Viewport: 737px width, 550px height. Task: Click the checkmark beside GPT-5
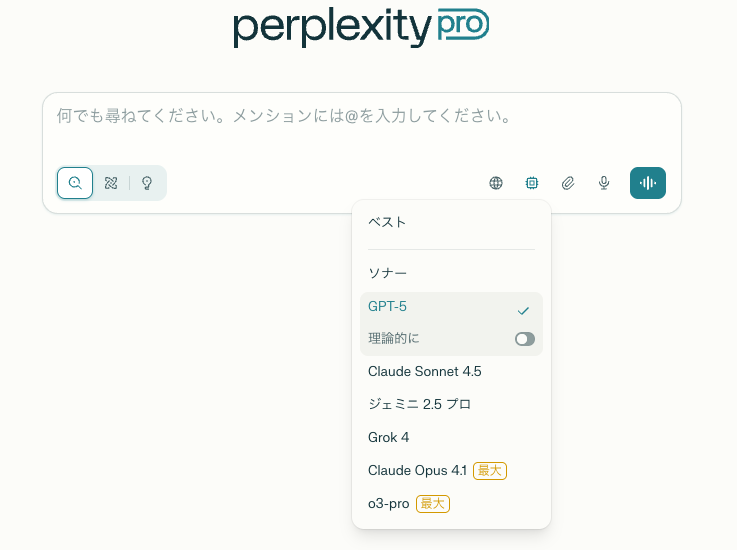[524, 310]
